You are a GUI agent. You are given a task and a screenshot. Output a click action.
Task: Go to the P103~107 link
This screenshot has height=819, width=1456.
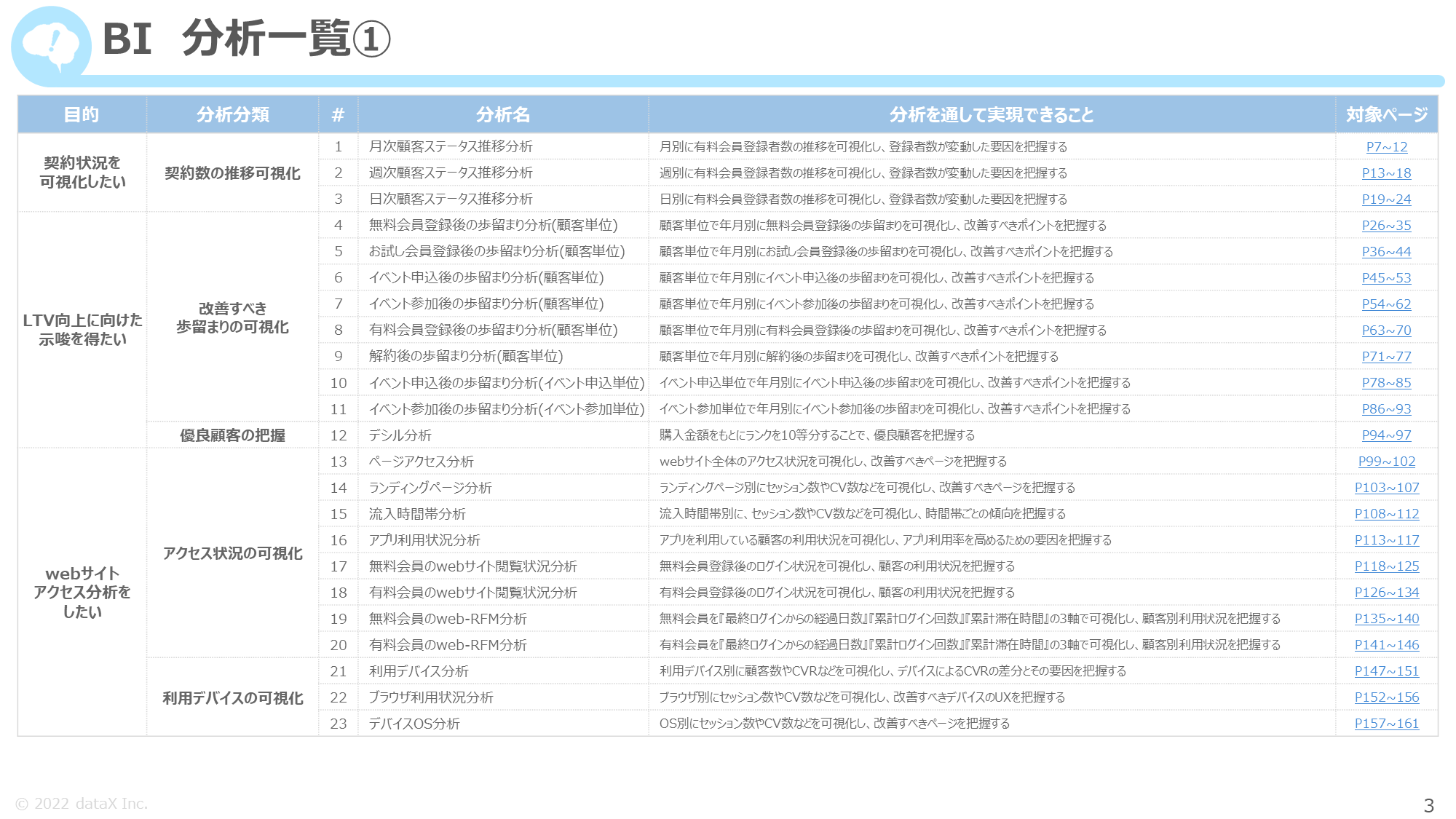[1386, 487]
